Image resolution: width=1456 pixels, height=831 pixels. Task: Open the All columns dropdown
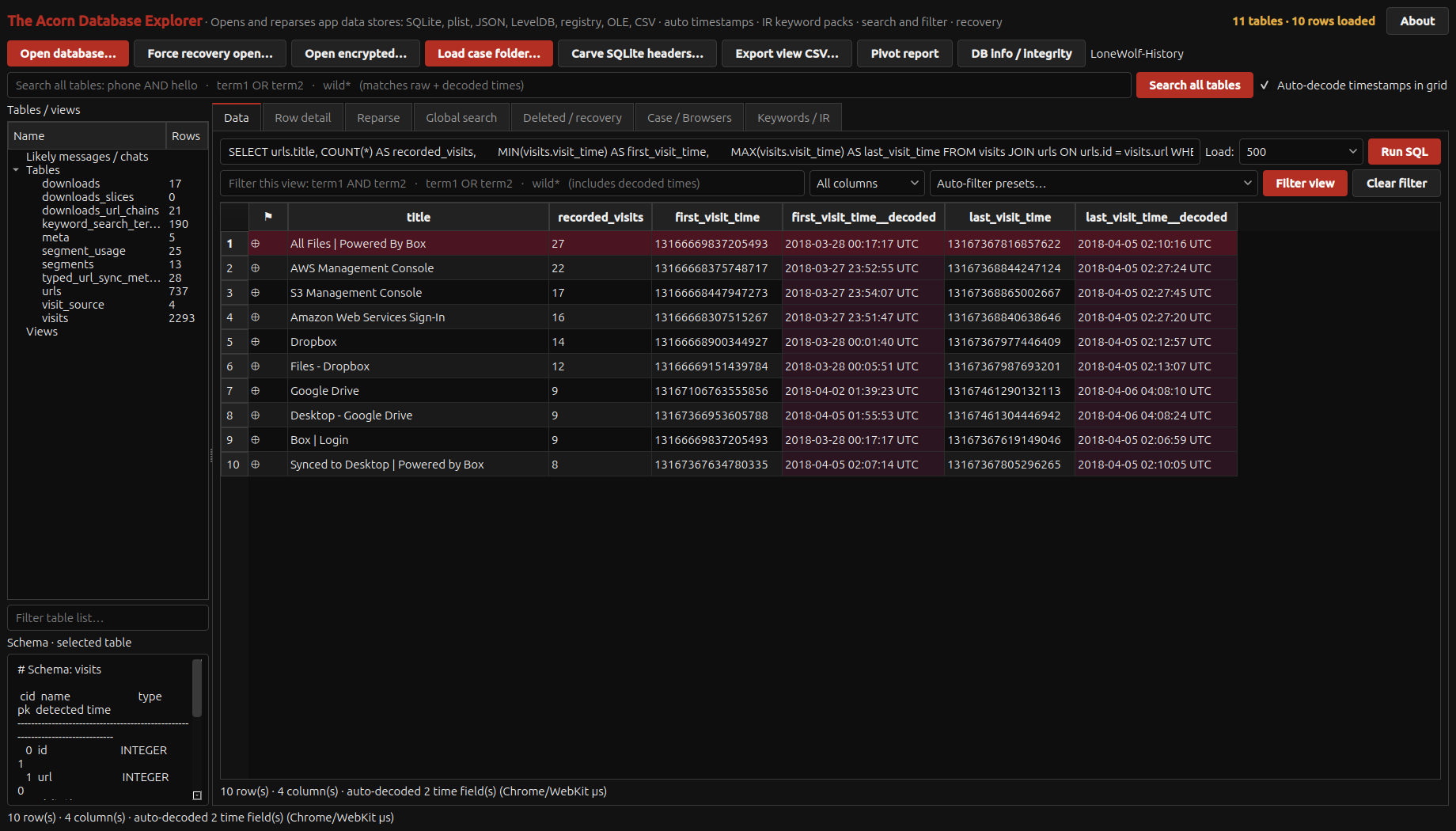(866, 184)
